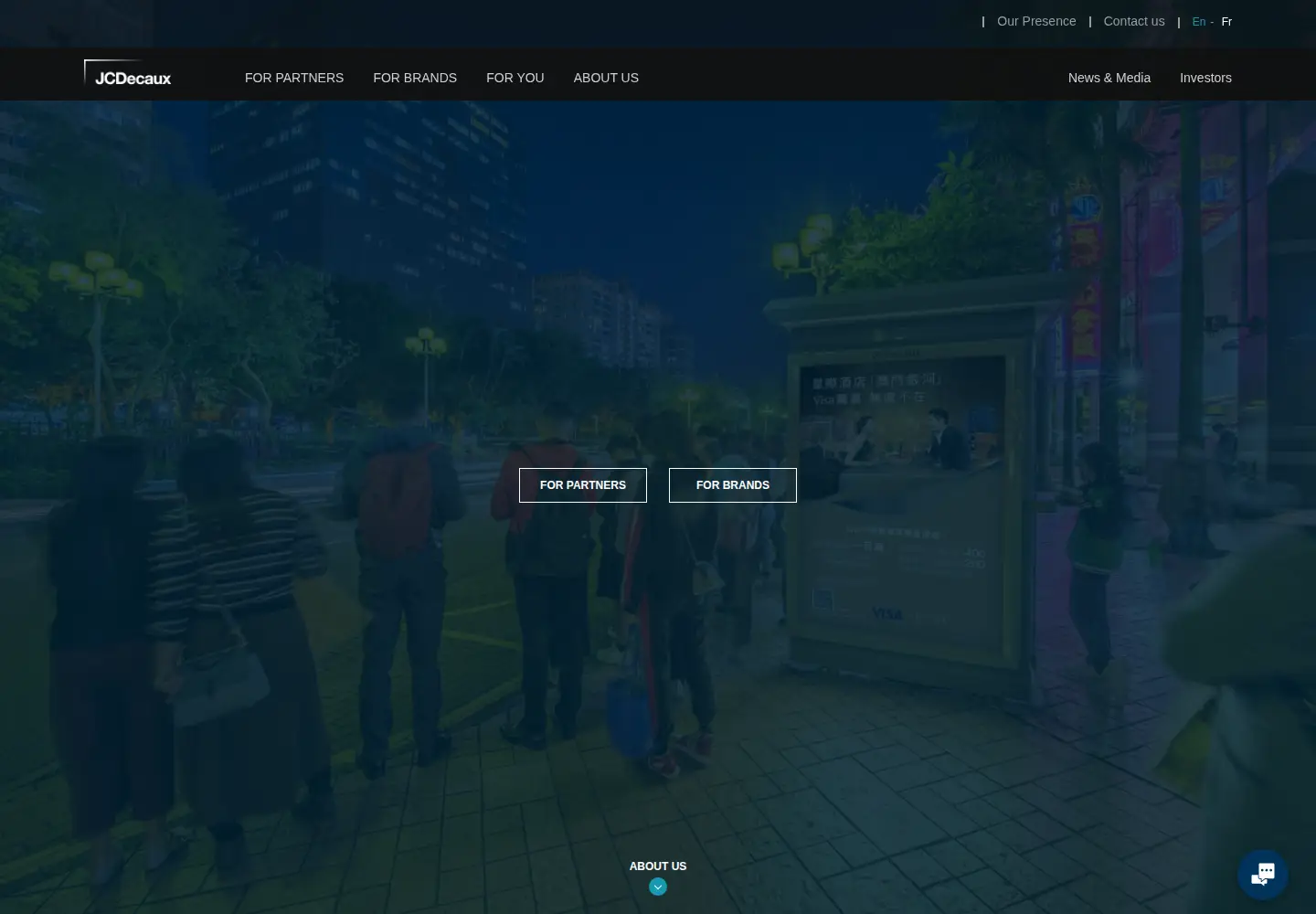1316x914 pixels.
Task: Click the teal down-arrow circle under About Us
Action: [x=658, y=887]
